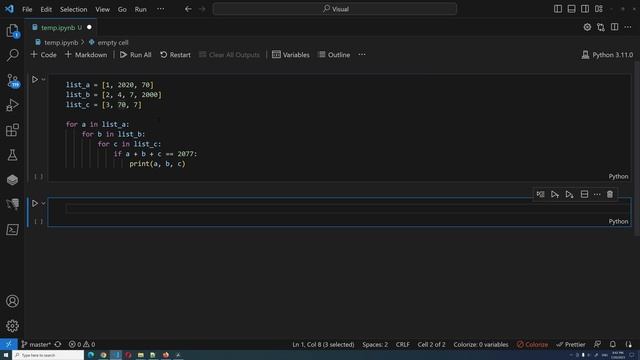Screen dimensions: 640x360
Task: Show additional menu bar items
Action: tap(161, 9)
